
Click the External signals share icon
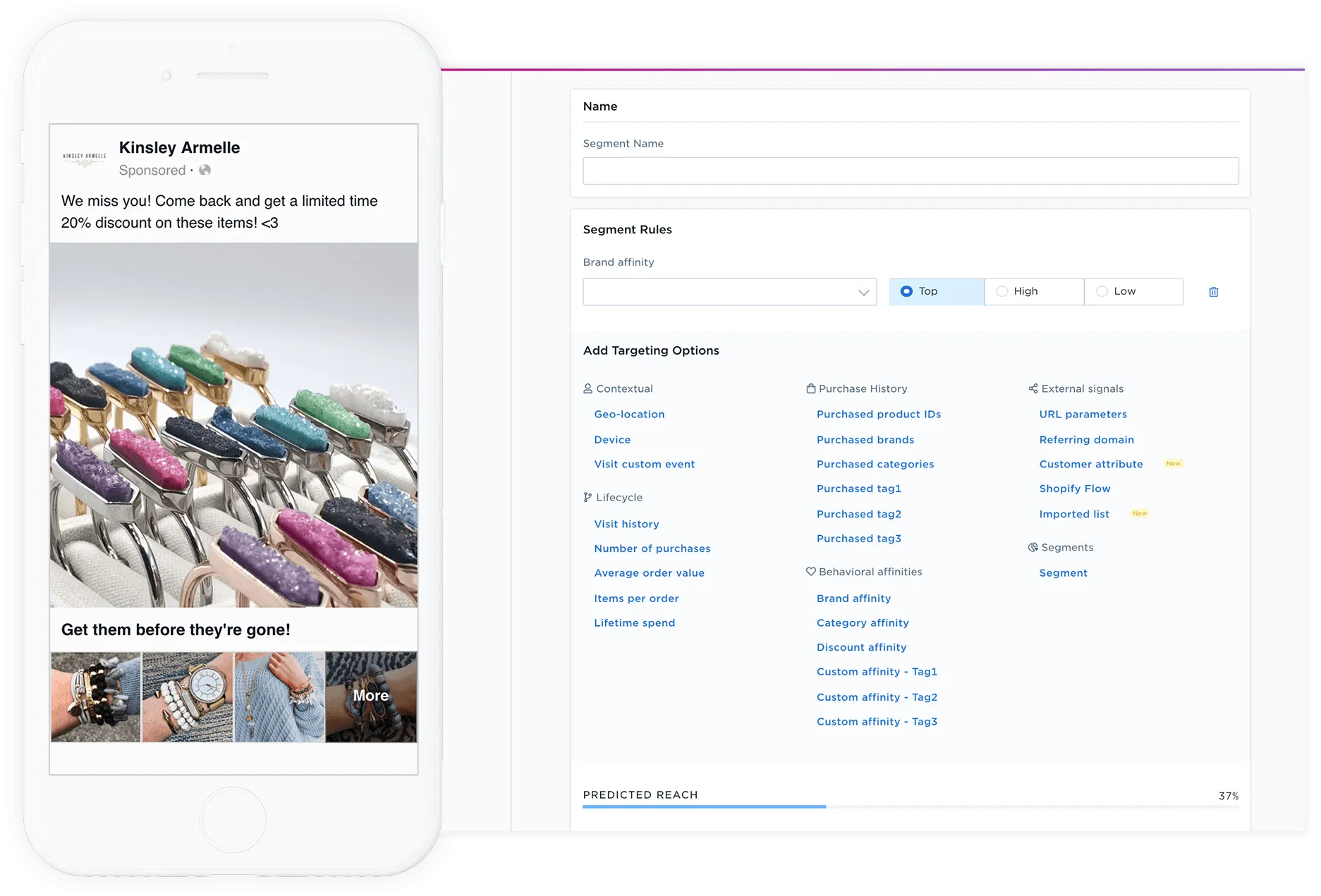(1033, 388)
